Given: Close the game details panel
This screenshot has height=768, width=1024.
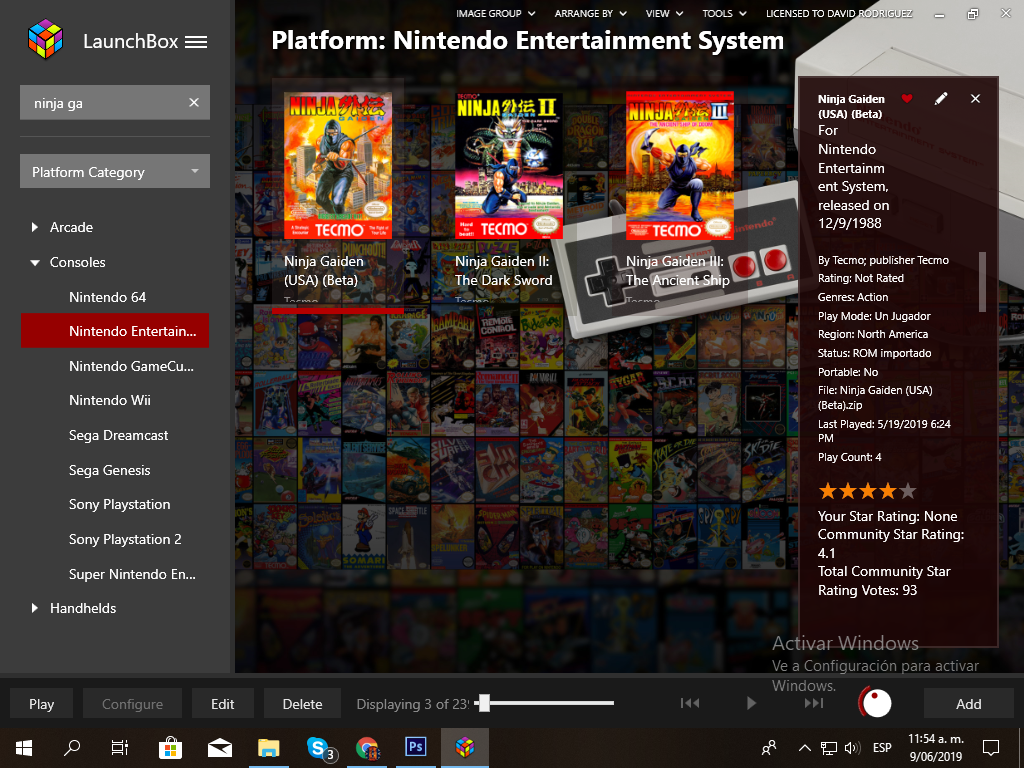Looking at the screenshot, I should point(975,99).
